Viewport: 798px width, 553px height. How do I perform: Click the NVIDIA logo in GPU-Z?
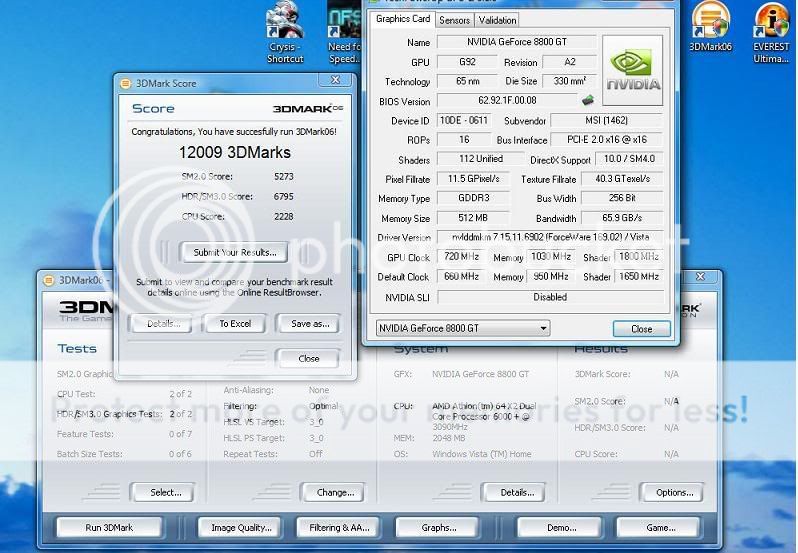633,70
